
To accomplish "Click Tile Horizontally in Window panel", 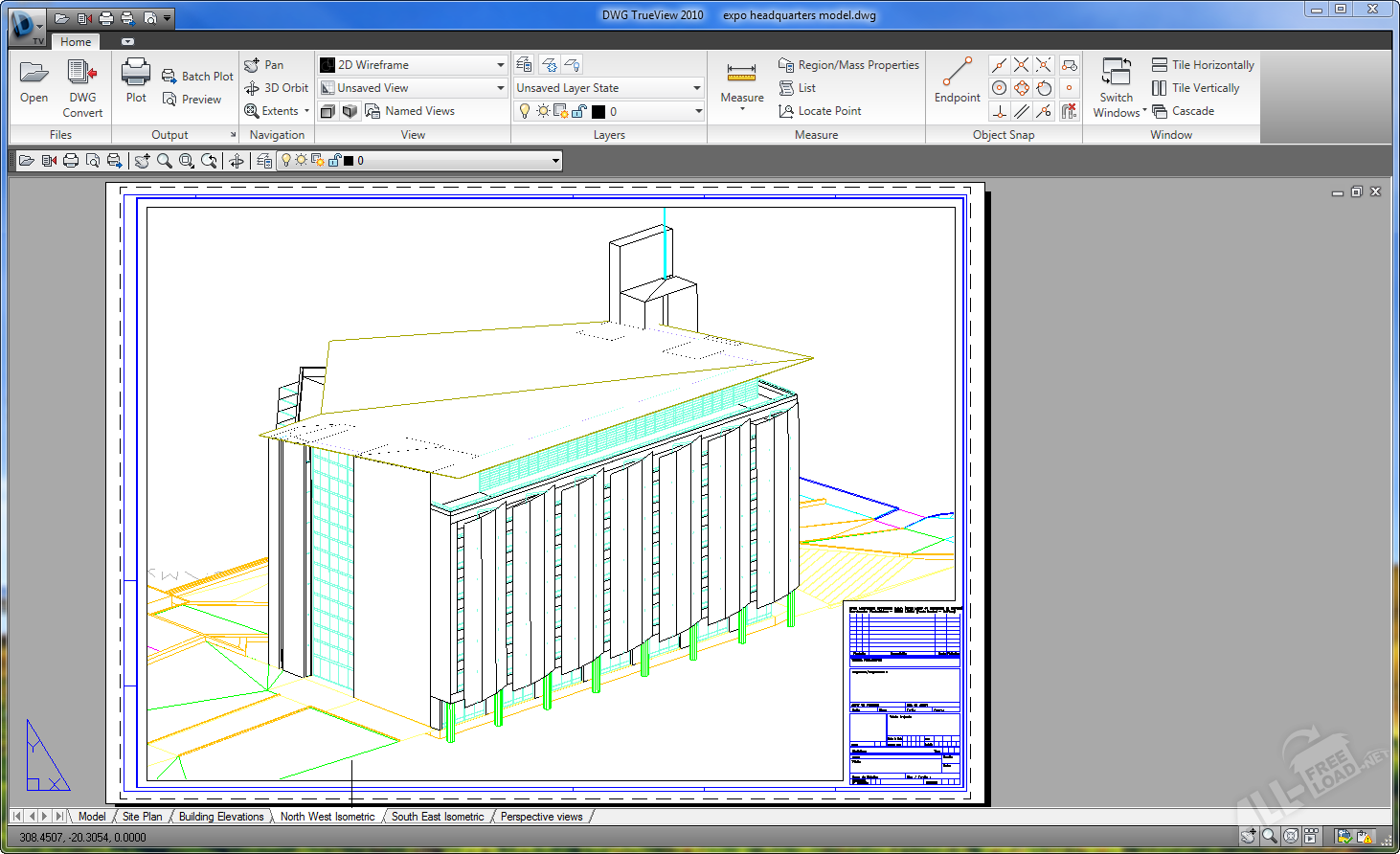I will 1203,65.
